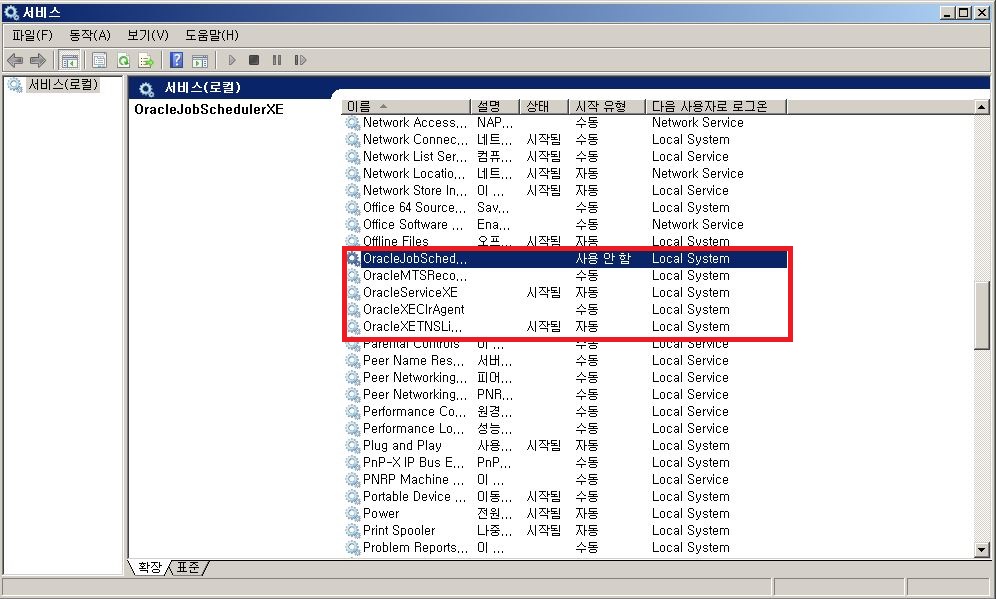The width and height of the screenshot is (996, 599).
Task: Select the PNRP Machine ... service row
Action: [x=565, y=480]
